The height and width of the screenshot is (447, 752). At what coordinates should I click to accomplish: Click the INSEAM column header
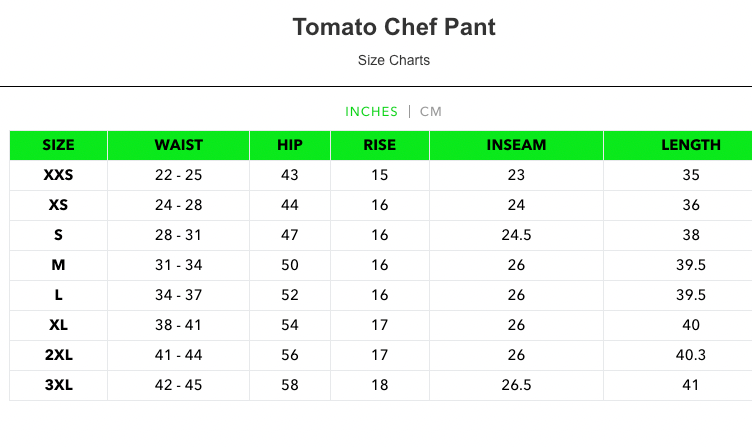tap(516, 145)
